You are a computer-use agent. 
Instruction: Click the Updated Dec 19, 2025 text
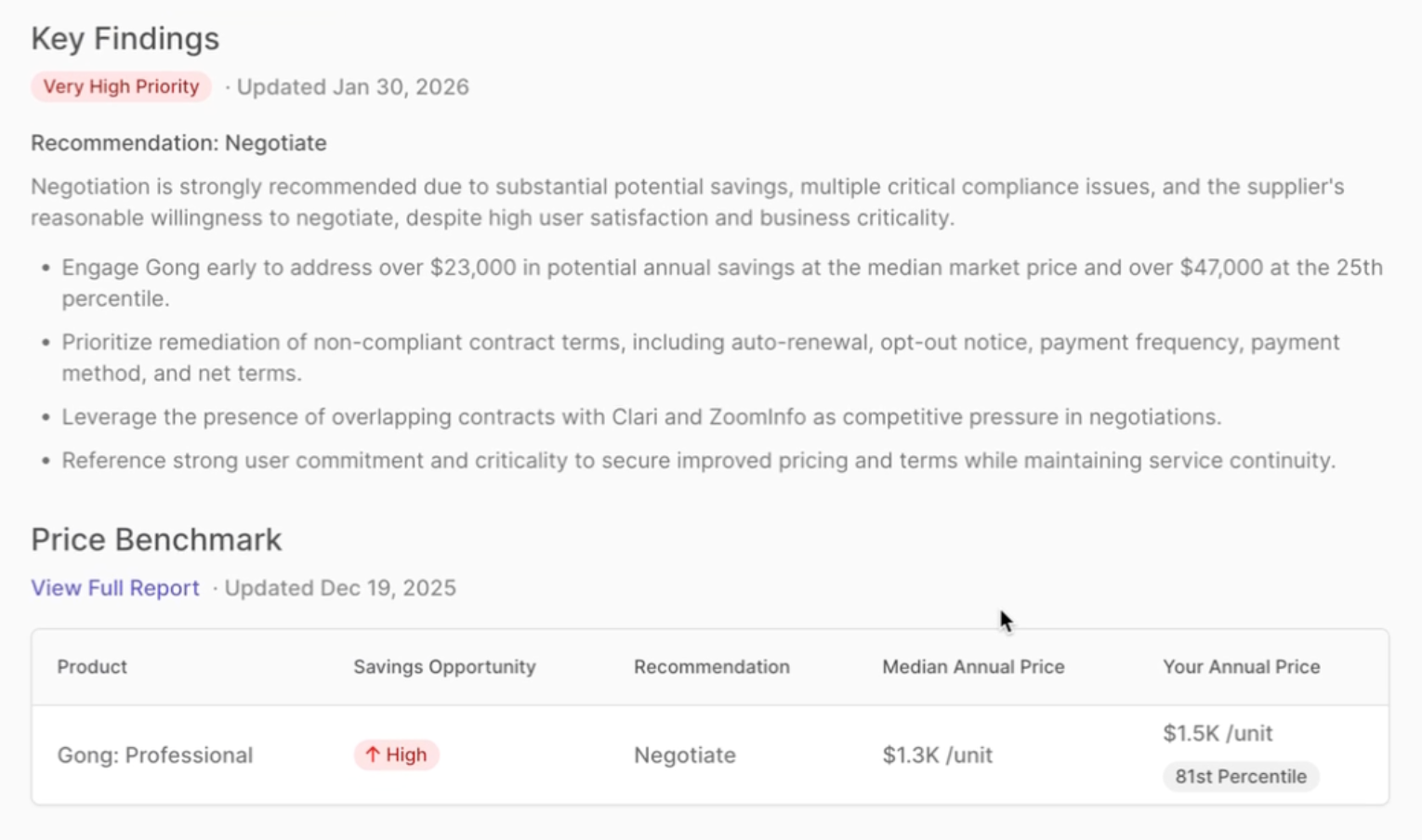[x=340, y=588]
